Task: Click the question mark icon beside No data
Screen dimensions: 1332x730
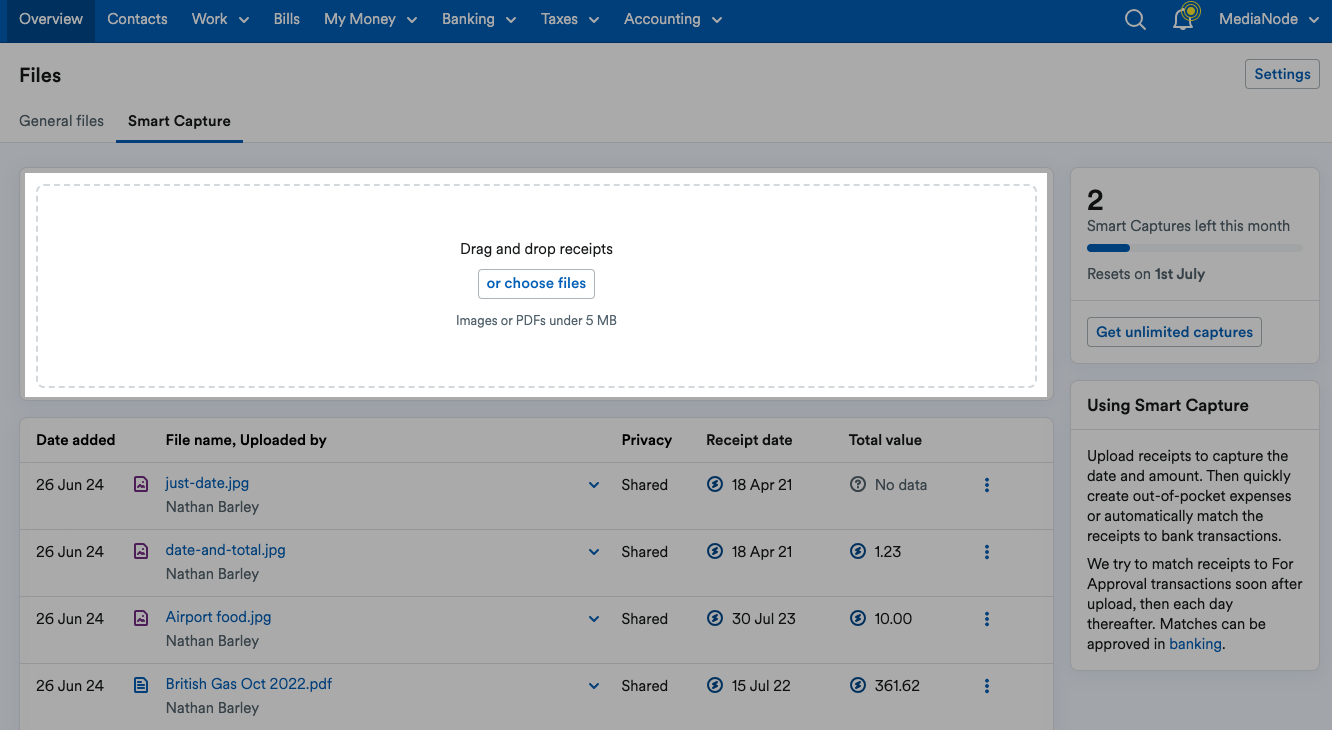Action: [858, 484]
